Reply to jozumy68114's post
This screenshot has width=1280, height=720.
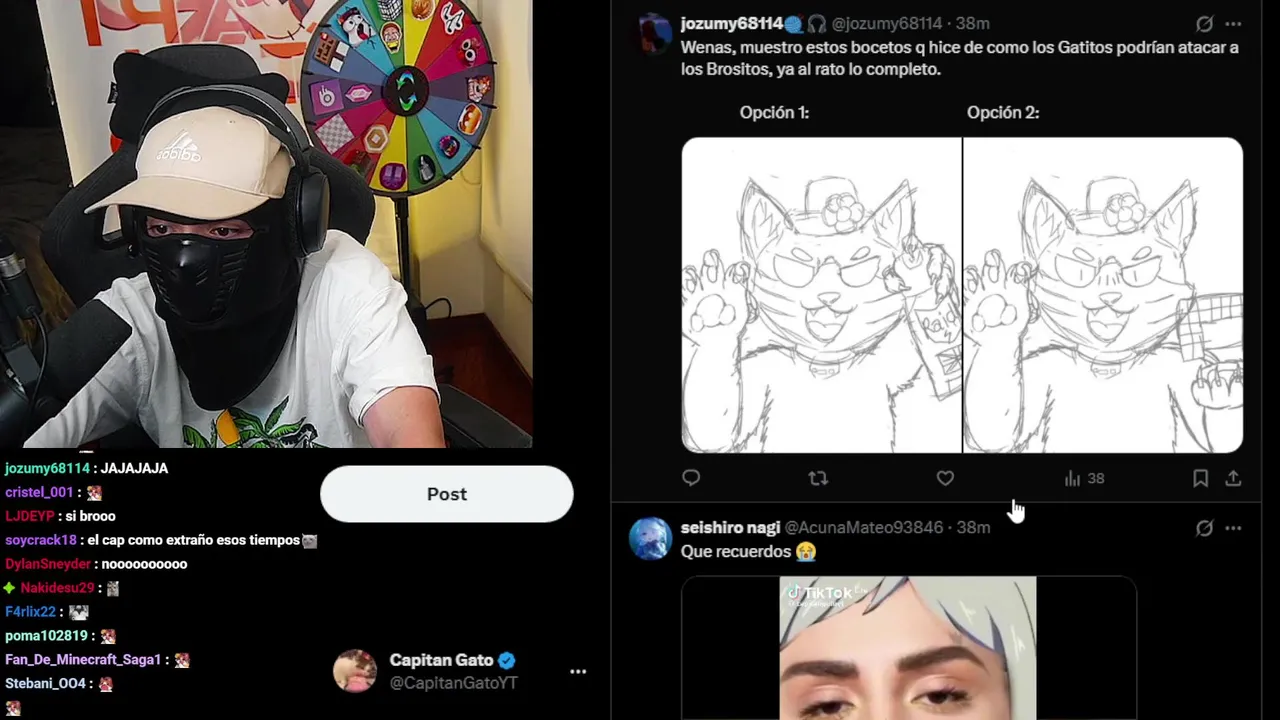point(691,479)
